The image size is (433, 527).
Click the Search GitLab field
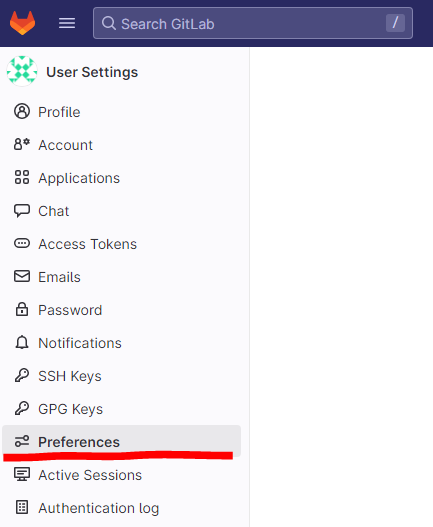pyautogui.click(x=252, y=23)
